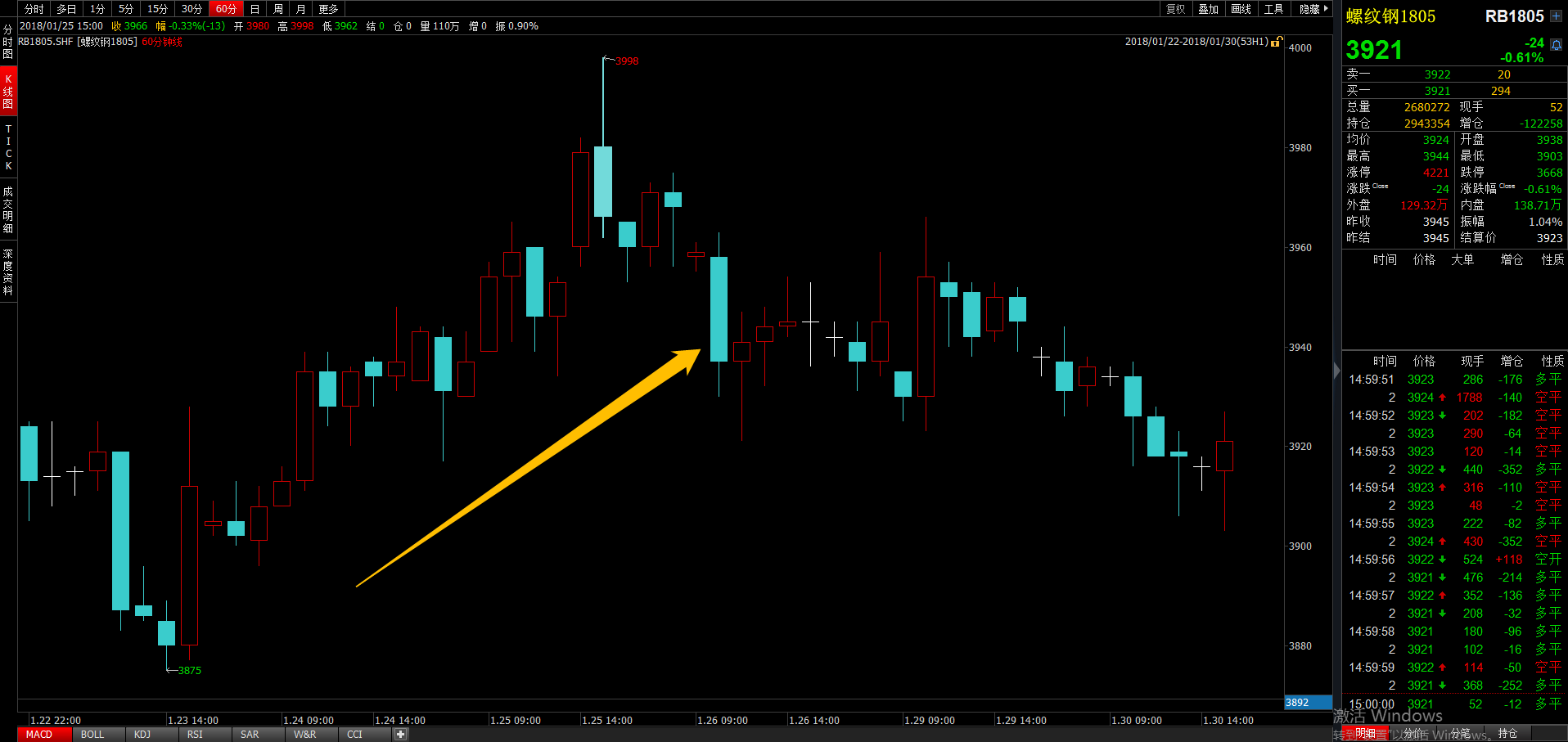1568x742 pixels.
Task: Add indicator with plus icon after CCI
Action: [400, 734]
